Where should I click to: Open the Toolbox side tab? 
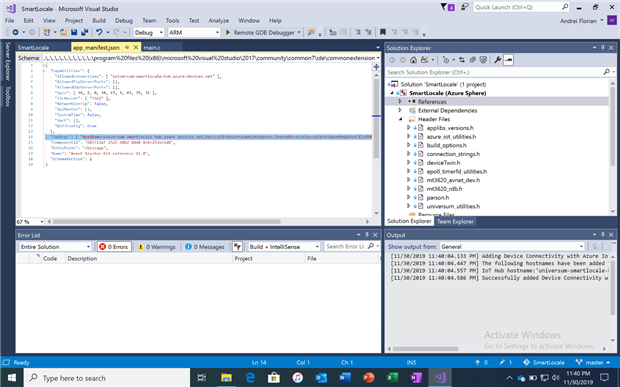click(7, 96)
